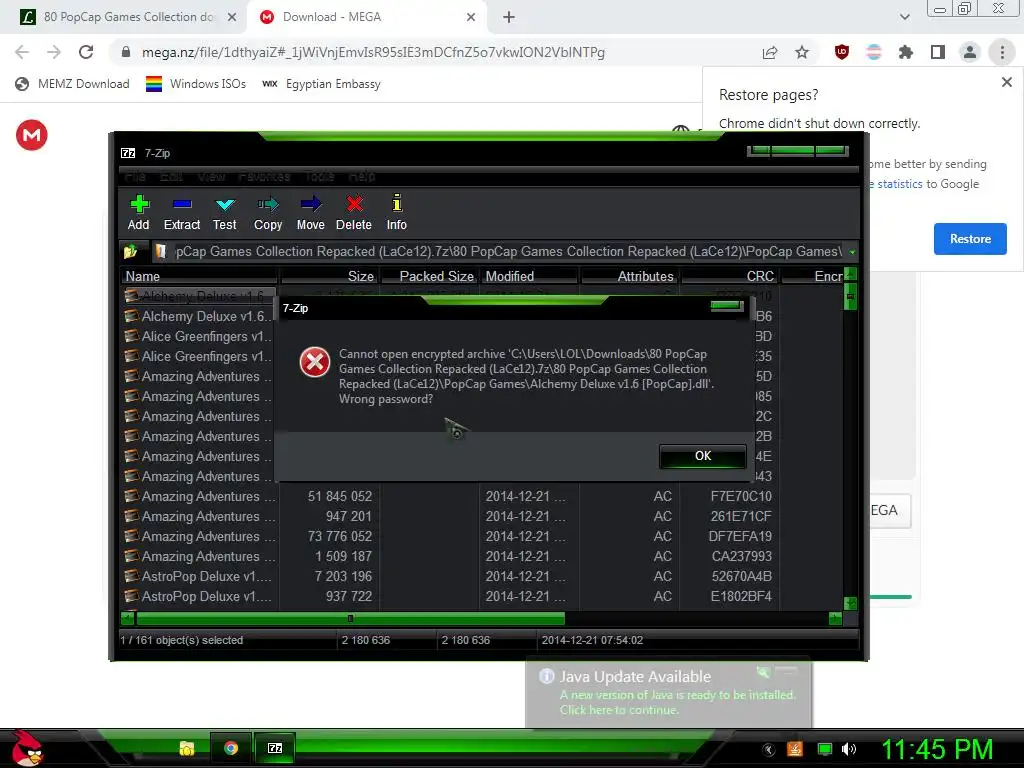Viewport: 1024px width, 768px height.
Task: Click the horizontal scrollbar in 7-Zip file list
Action: coord(350,618)
